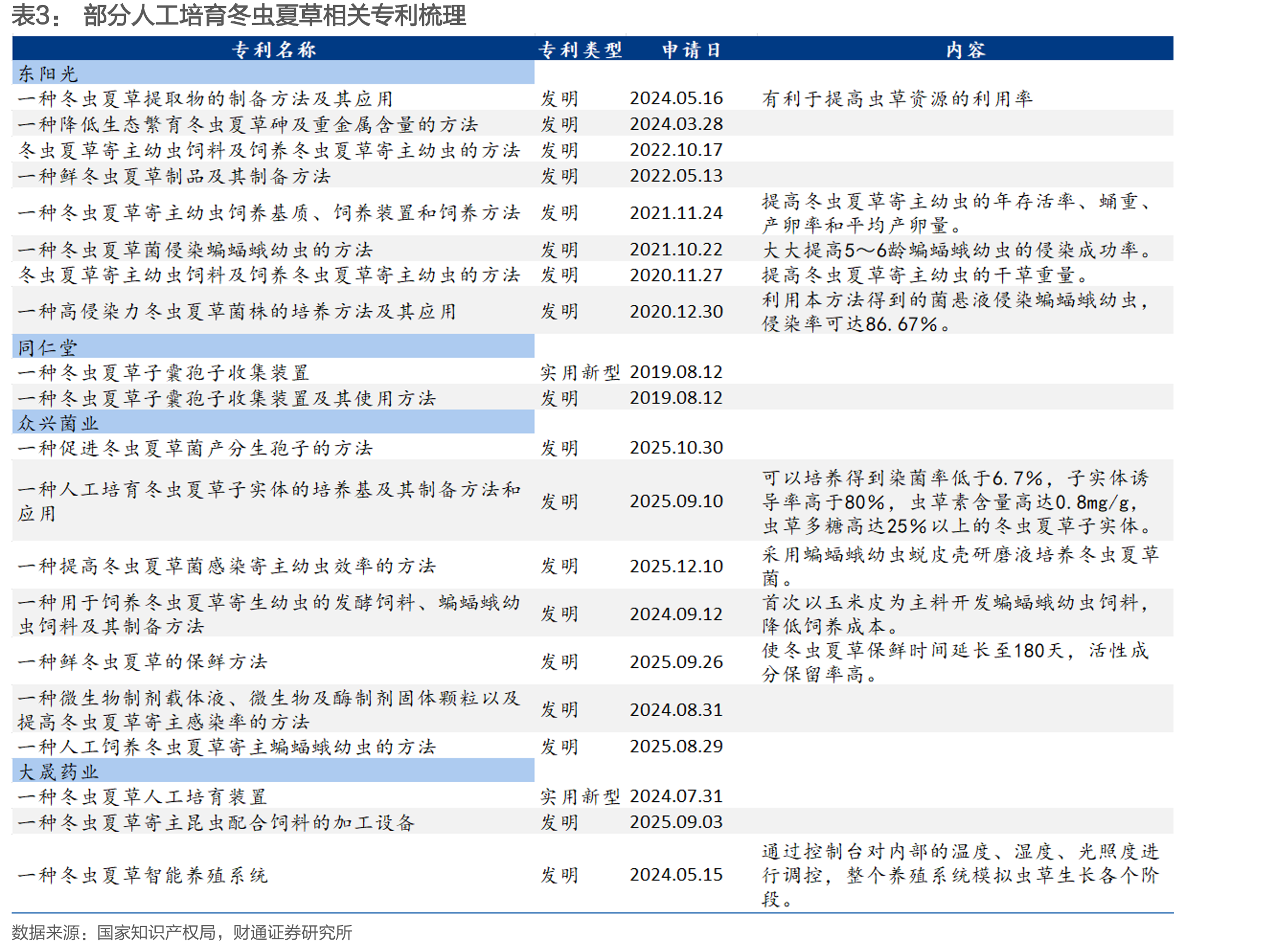Screen dimensions: 1288x949
Task: Click the 申请日 column header
Action: [x=690, y=50]
